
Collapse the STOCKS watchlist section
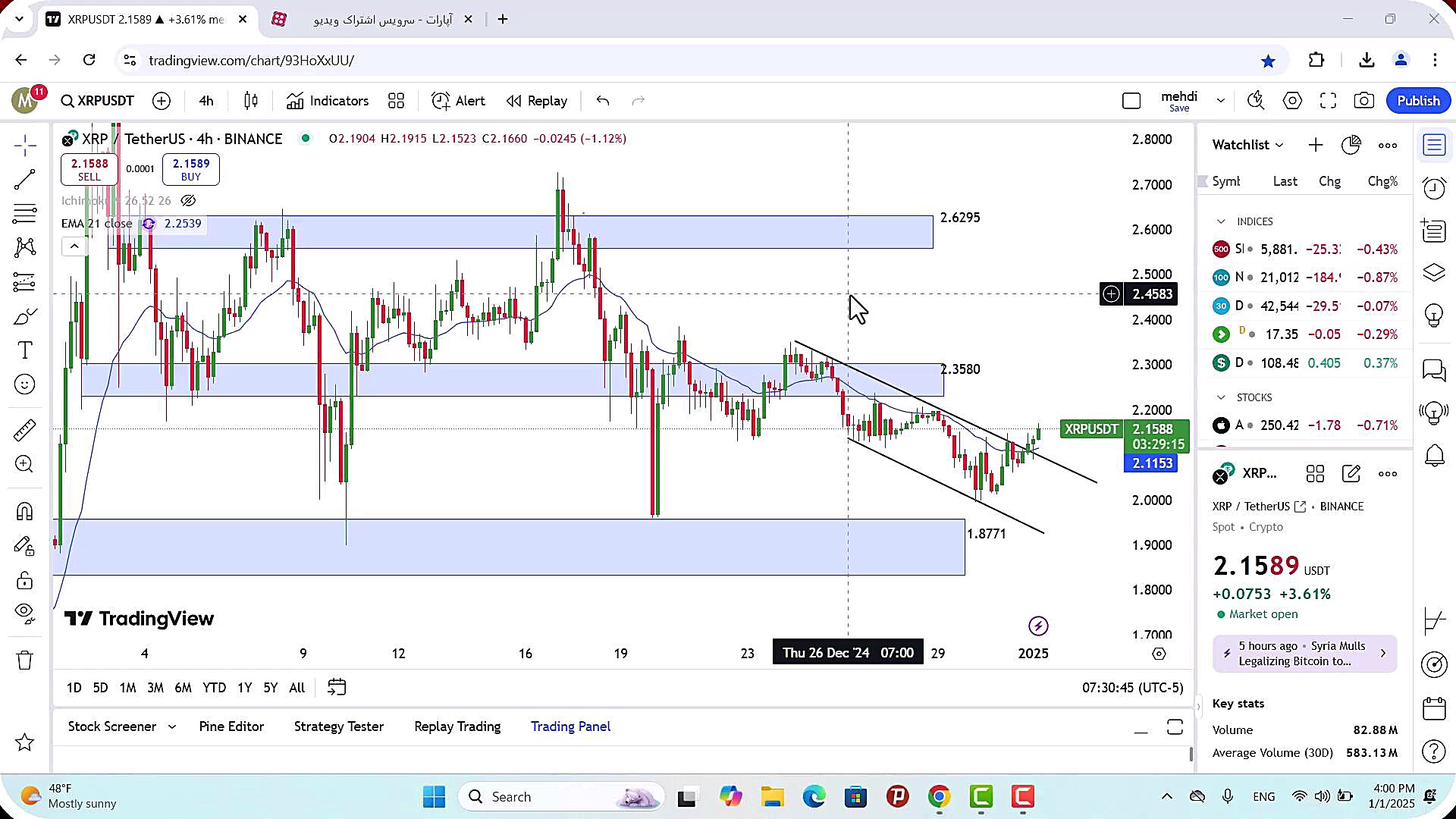1221,397
